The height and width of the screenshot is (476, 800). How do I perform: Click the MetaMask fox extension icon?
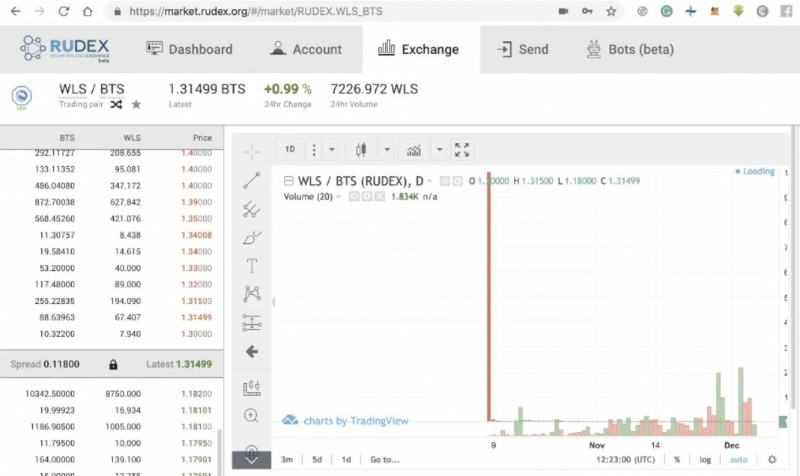[714, 11]
